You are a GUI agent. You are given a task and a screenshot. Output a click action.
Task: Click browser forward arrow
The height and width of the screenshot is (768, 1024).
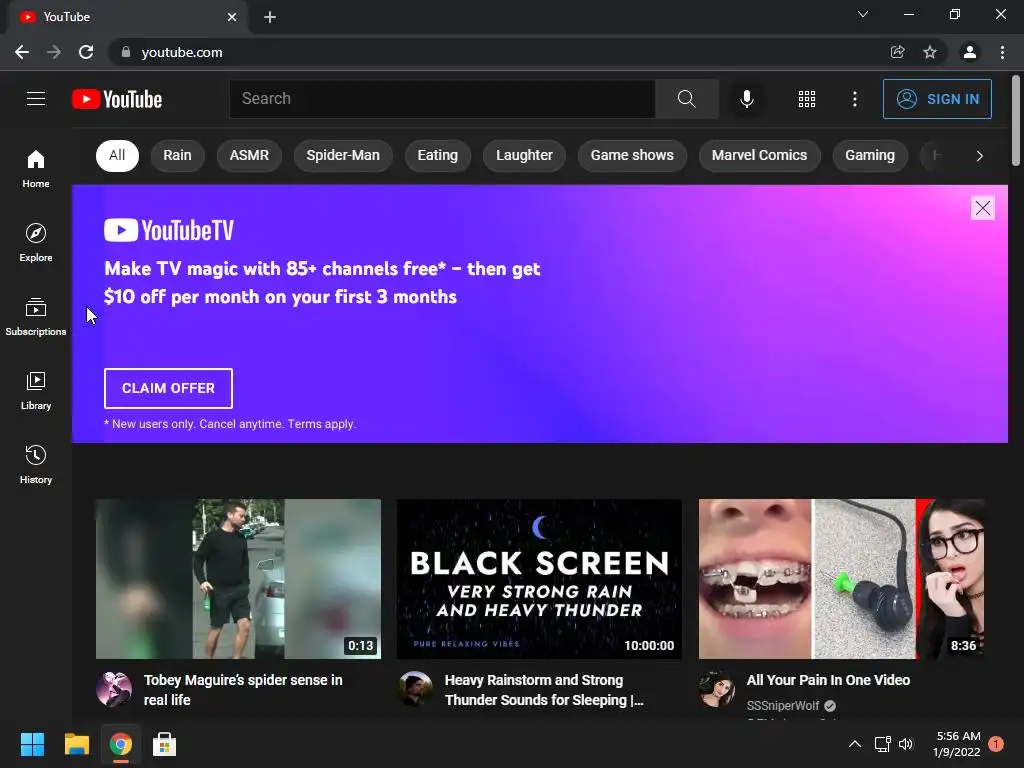[x=54, y=52]
